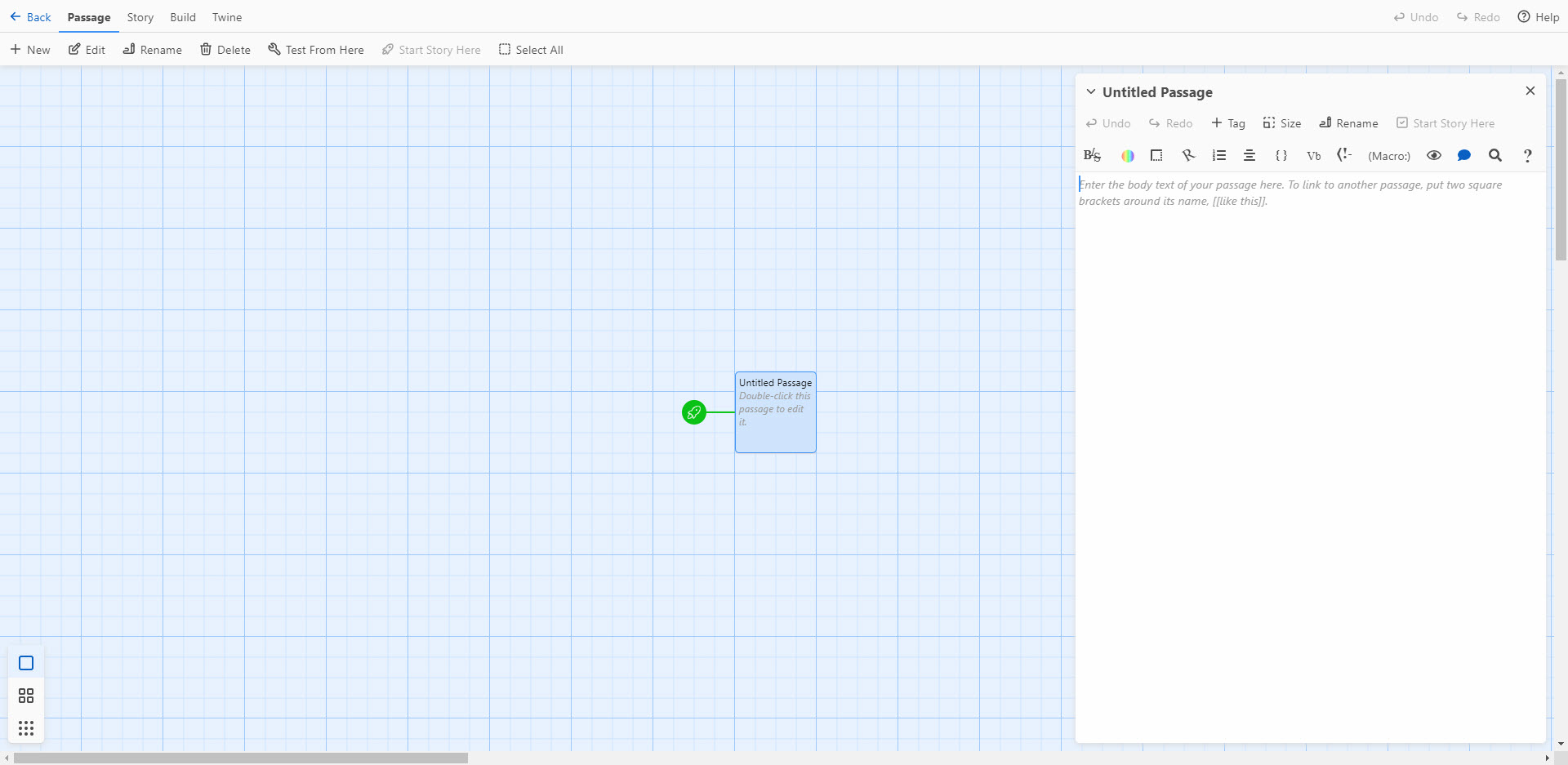Click the magnifying glass find icon

click(1495, 156)
